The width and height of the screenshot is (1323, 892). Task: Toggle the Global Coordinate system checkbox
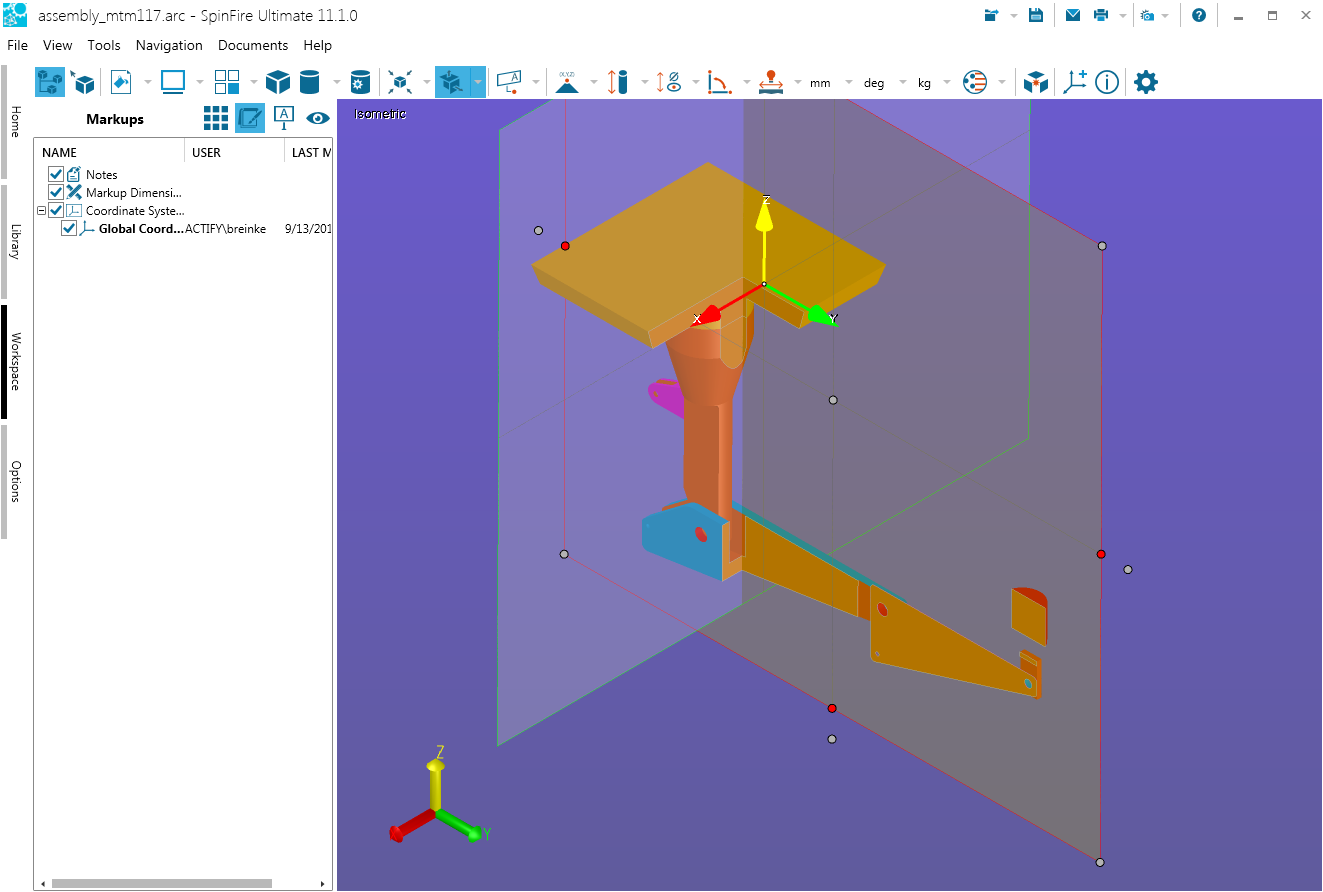(x=69, y=229)
